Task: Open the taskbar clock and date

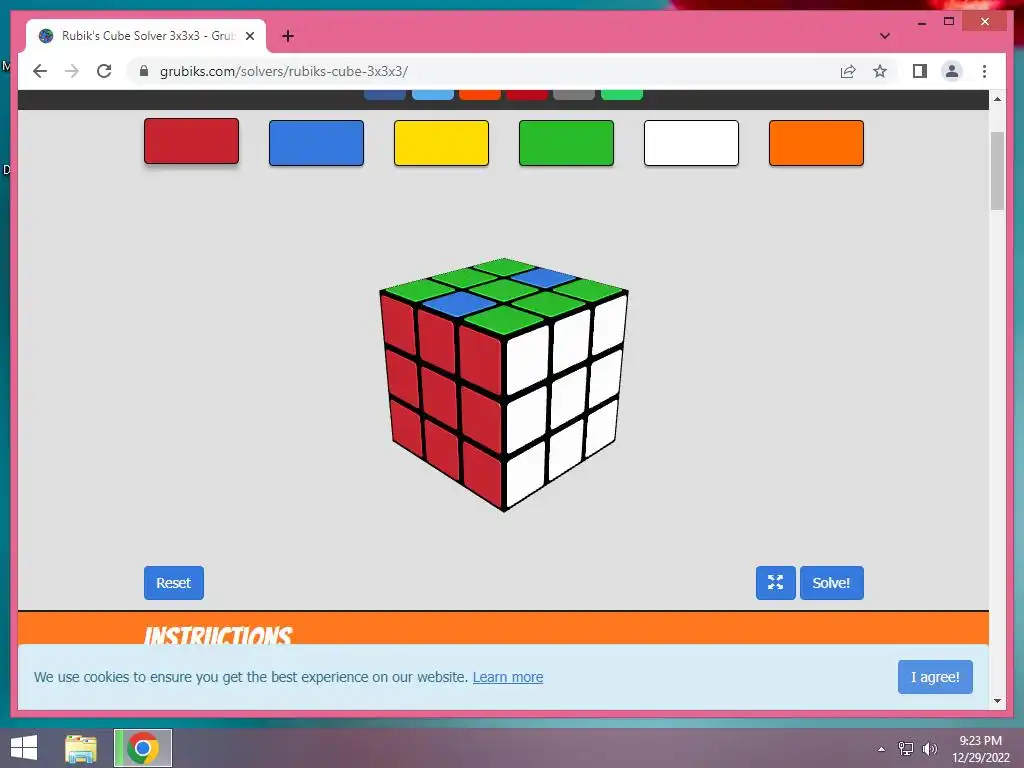Action: tap(981, 749)
